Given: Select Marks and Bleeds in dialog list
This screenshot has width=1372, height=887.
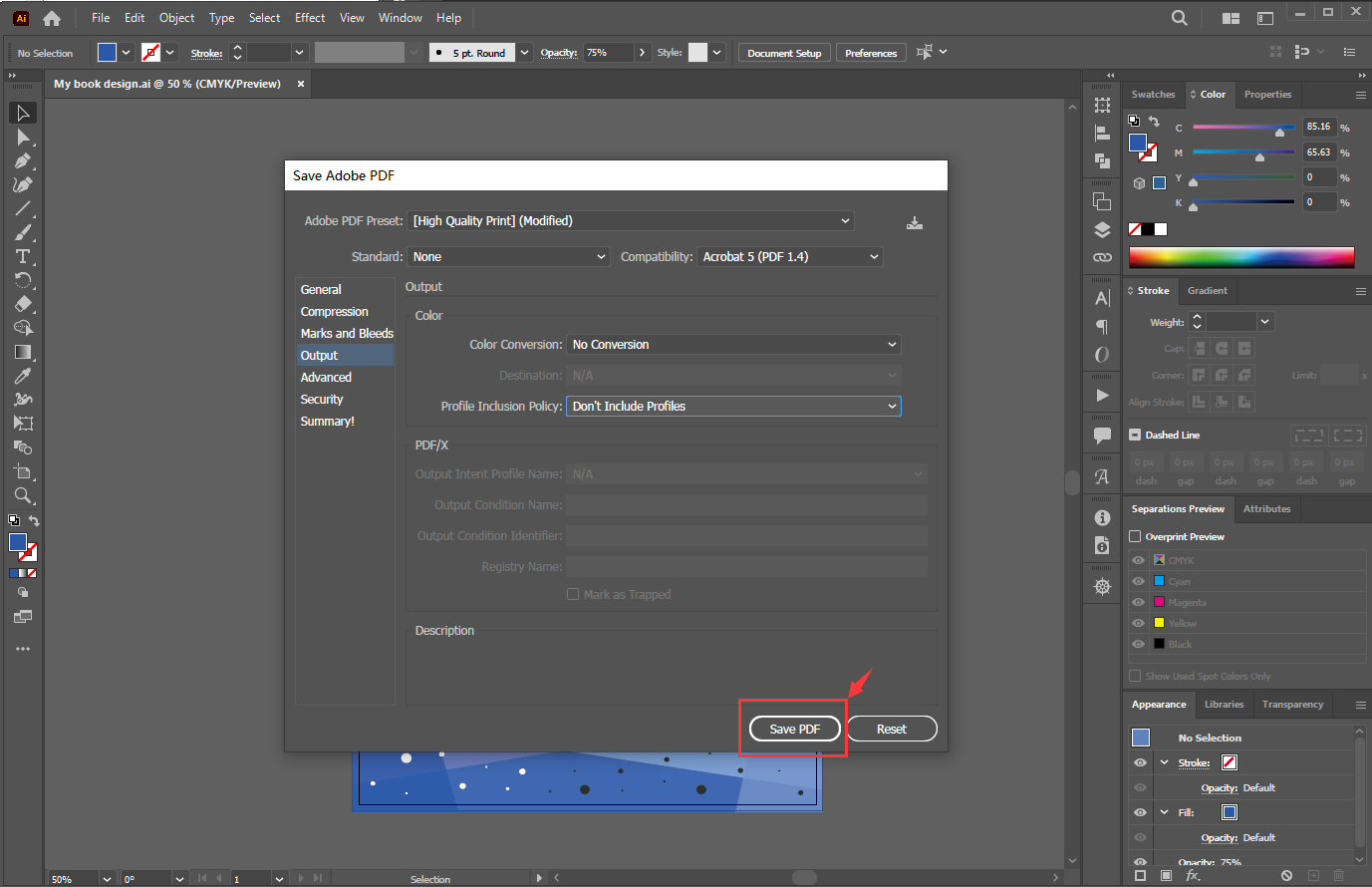Looking at the screenshot, I should click(345, 333).
